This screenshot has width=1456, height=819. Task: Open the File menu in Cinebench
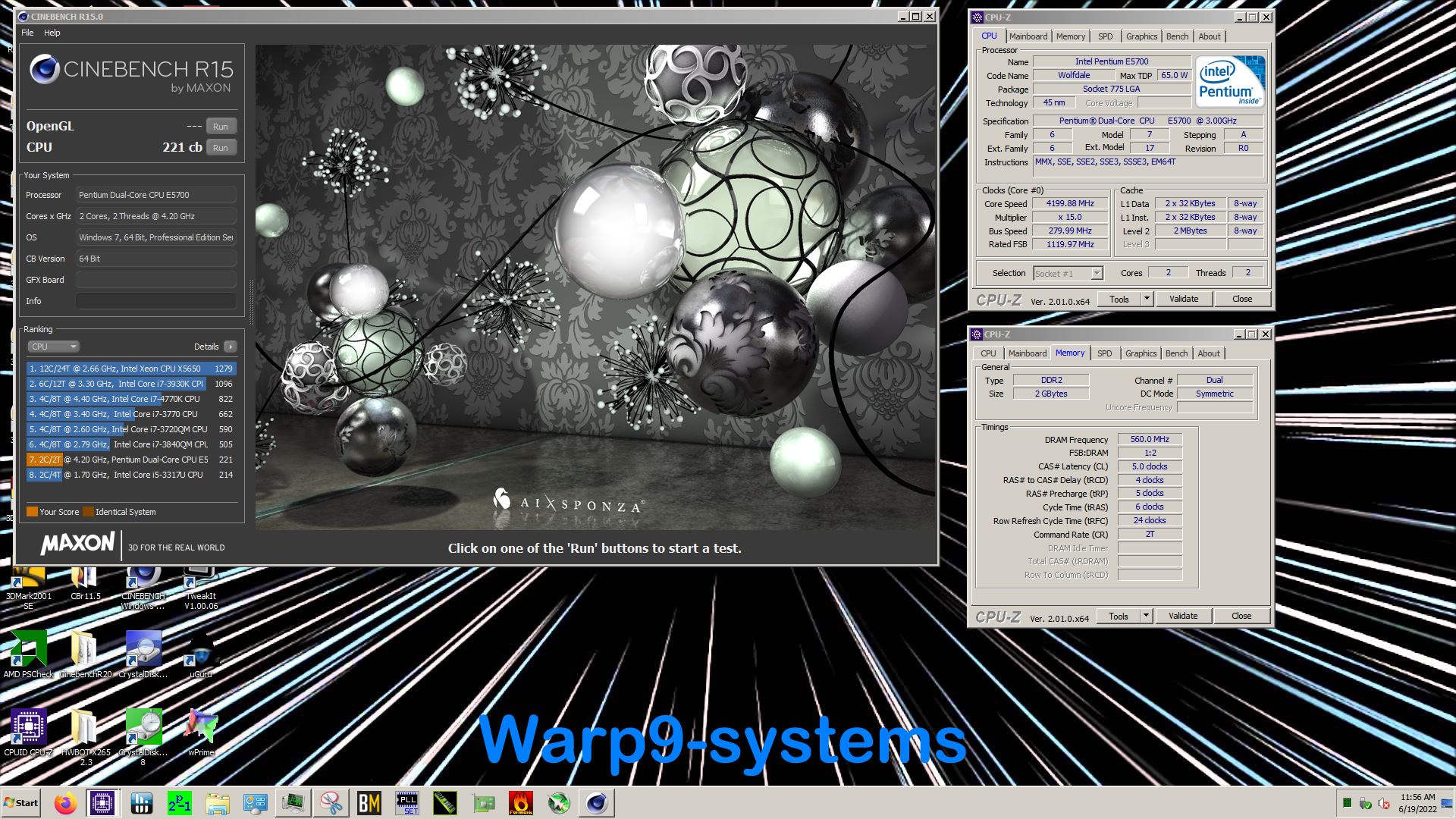coord(27,33)
